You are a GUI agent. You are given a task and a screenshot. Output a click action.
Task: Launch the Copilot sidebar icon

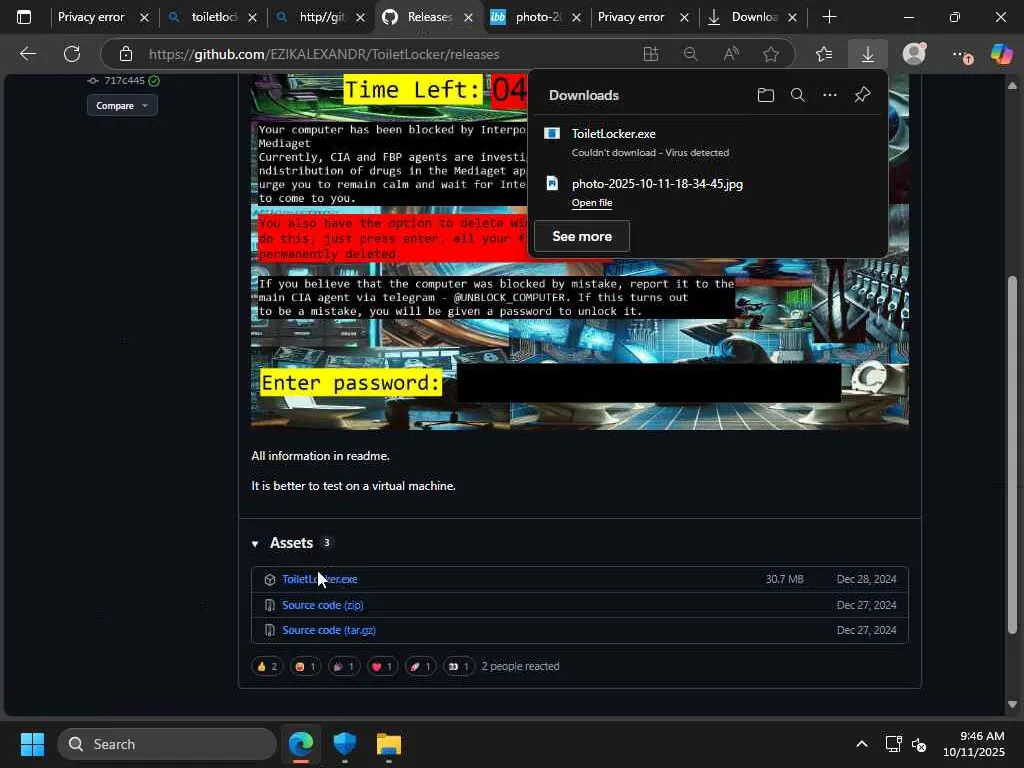tap(1002, 54)
